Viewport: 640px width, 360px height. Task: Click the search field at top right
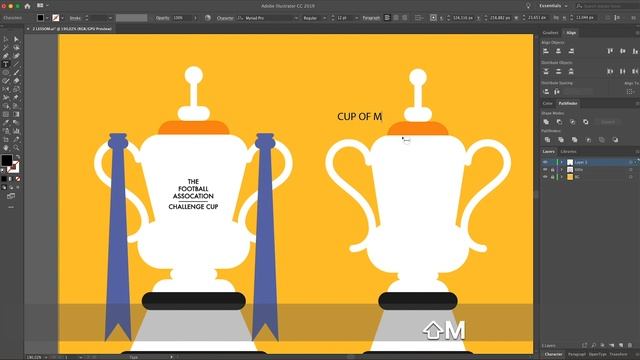[607, 6]
